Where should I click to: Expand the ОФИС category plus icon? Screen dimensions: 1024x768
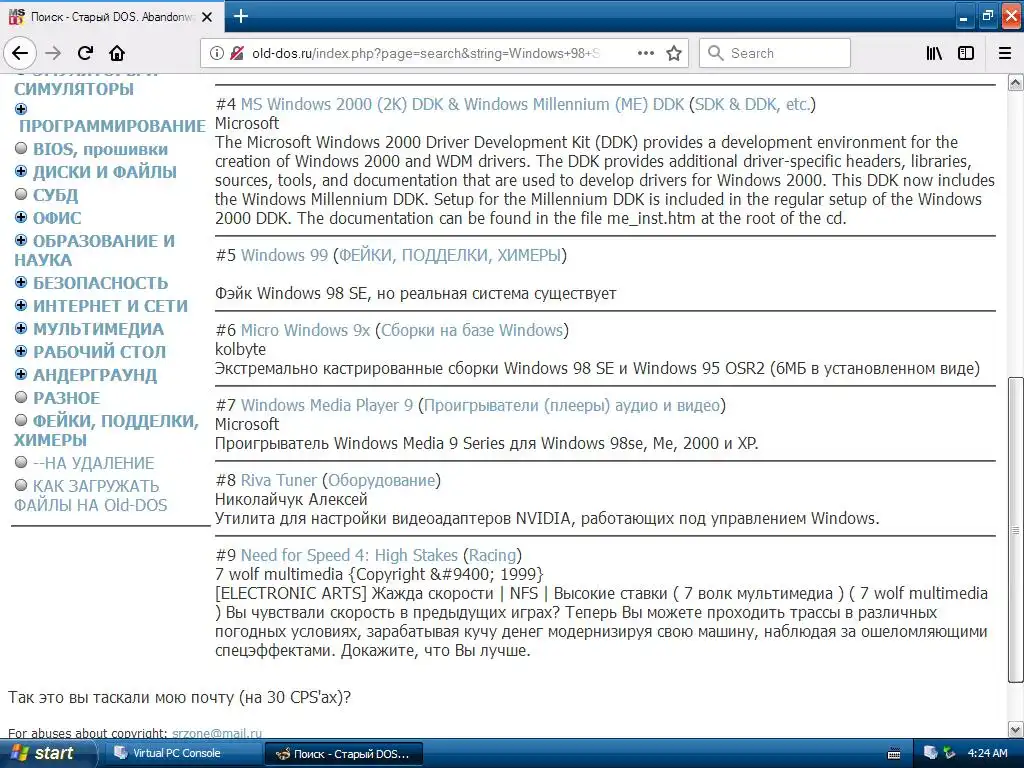[x=21, y=217]
